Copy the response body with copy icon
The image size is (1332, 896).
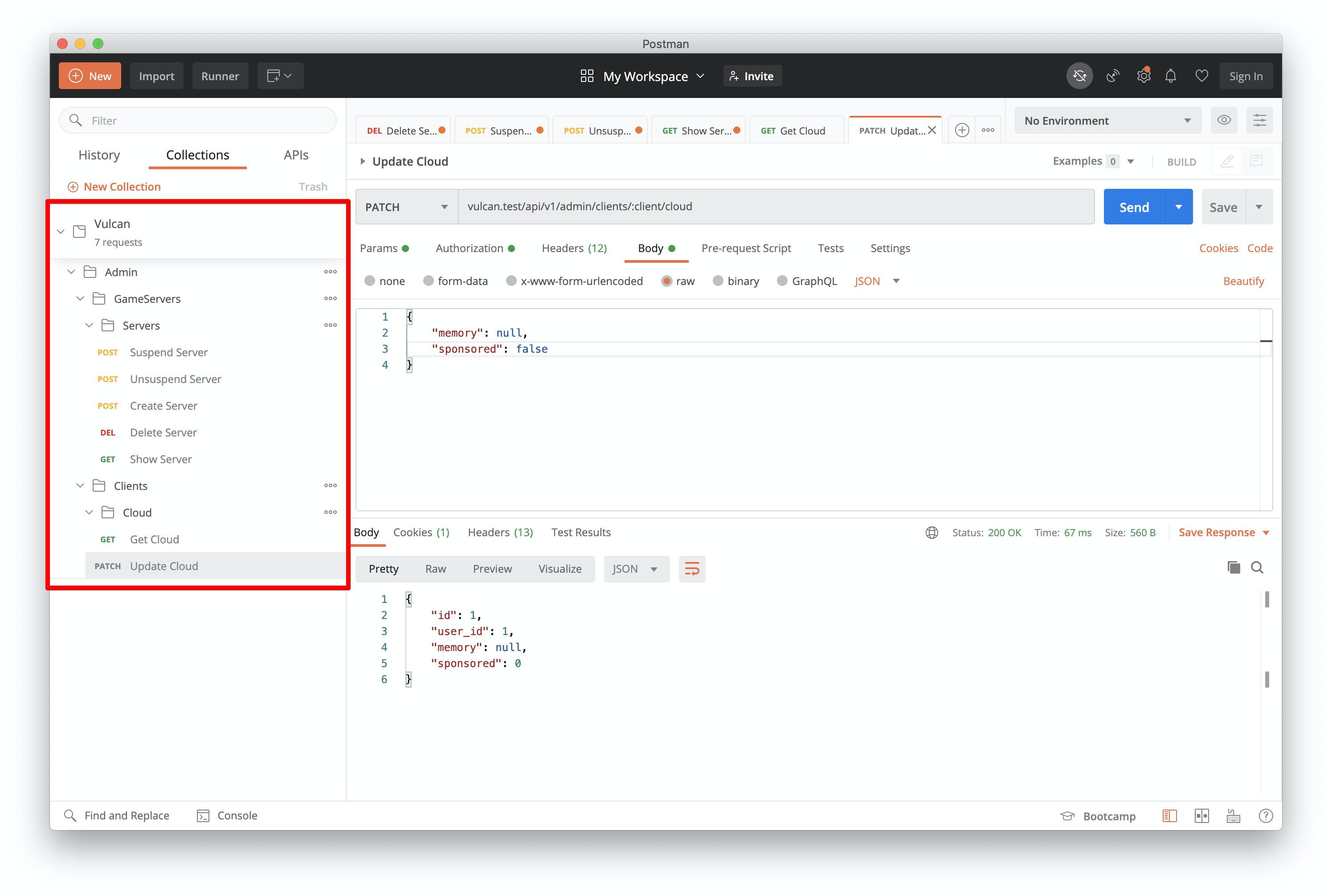pyautogui.click(x=1233, y=567)
